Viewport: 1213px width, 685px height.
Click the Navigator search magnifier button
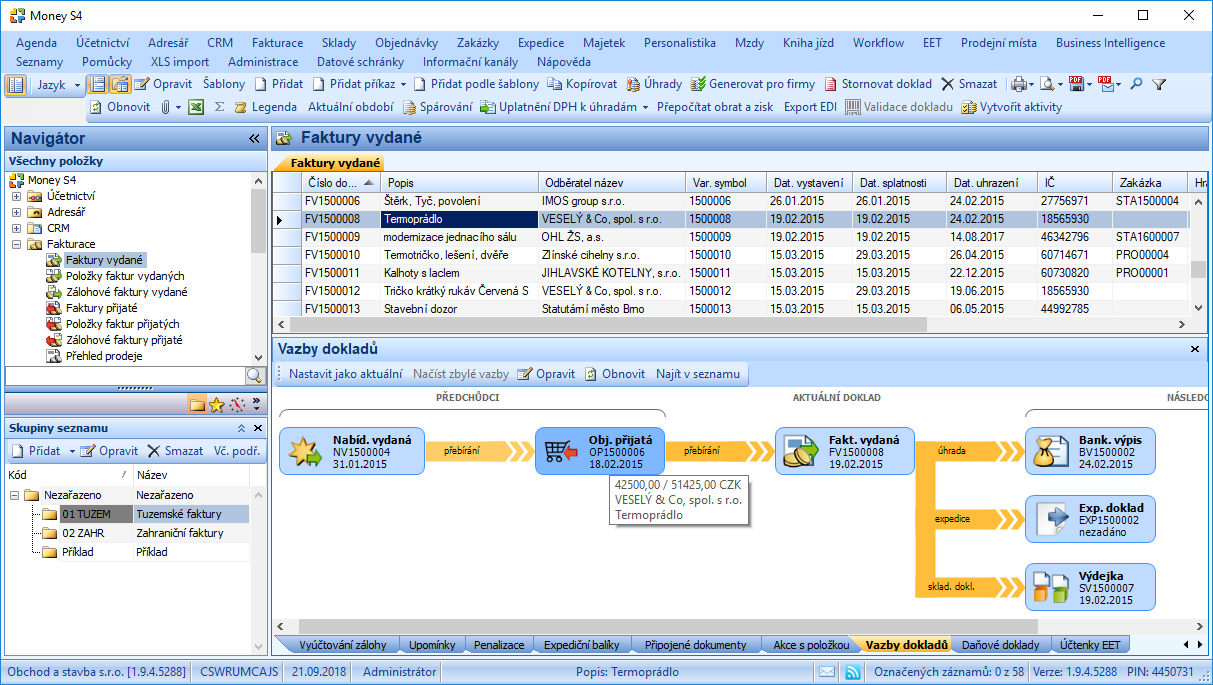click(254, 375)
